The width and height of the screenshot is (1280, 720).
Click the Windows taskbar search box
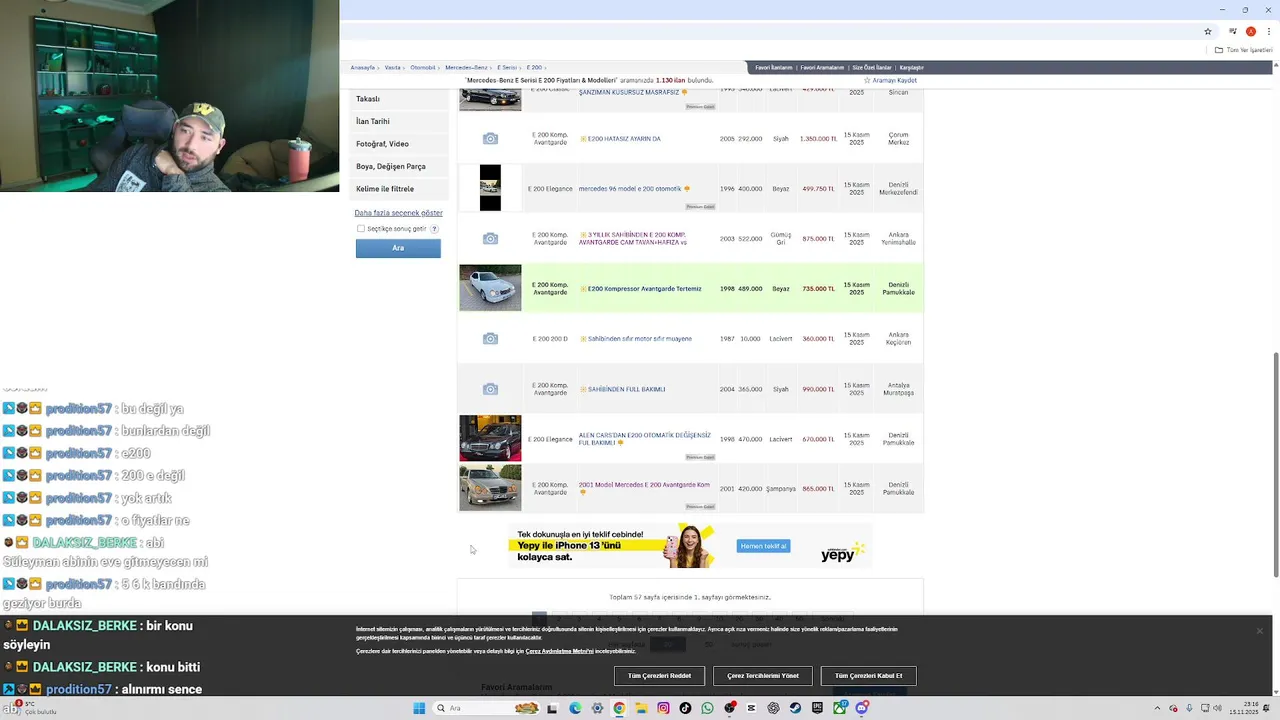pyautogui.click(x=487, y=708)
